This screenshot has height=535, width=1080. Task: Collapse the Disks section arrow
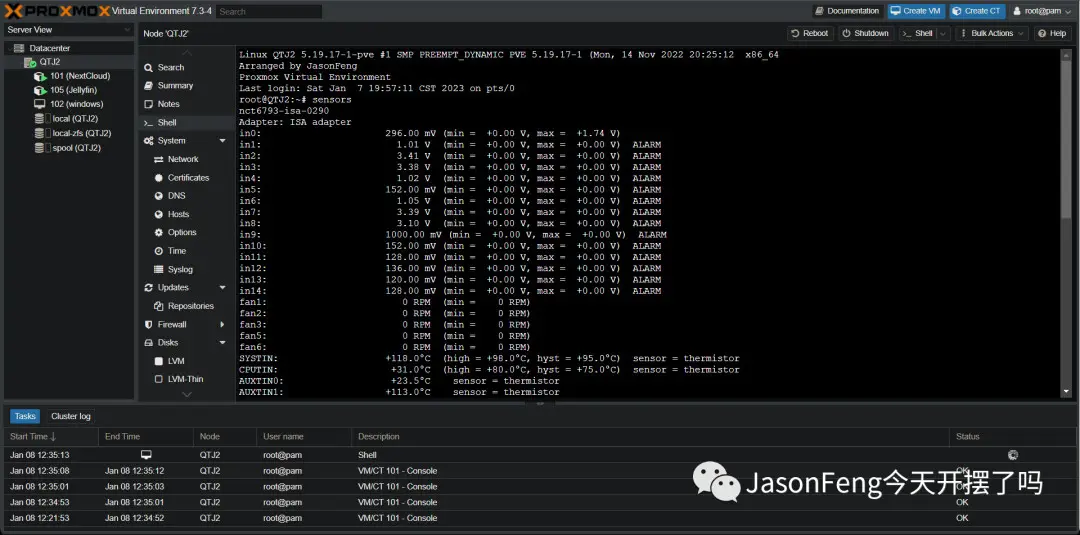222,342
